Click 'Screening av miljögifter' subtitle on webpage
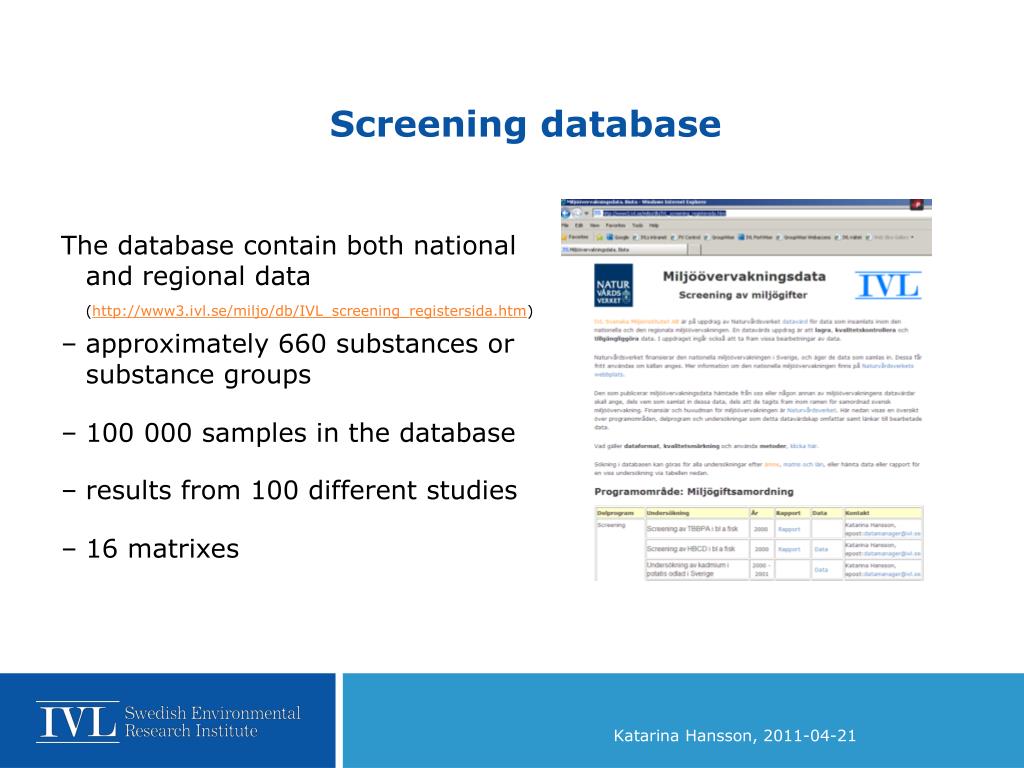 point(743,295)
